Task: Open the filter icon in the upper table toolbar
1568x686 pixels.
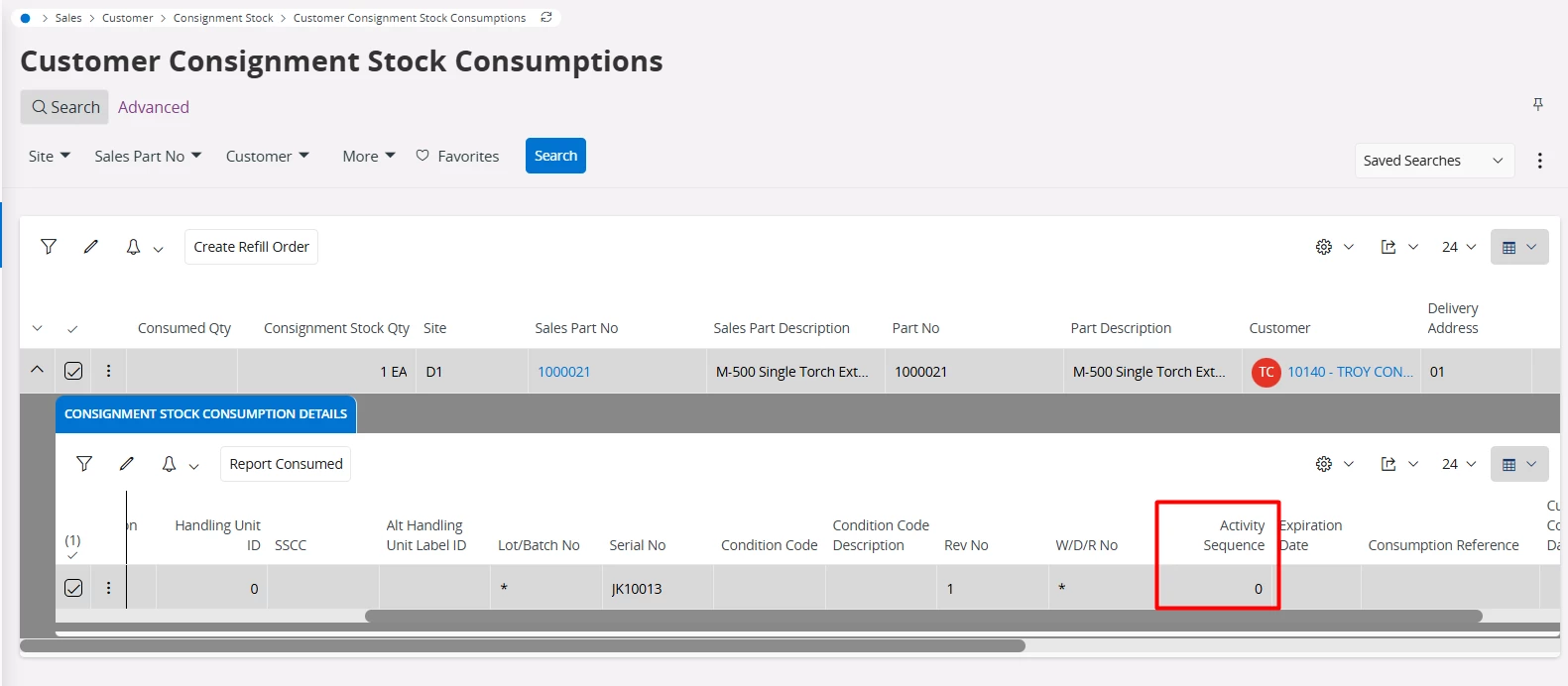Action: 49,247
